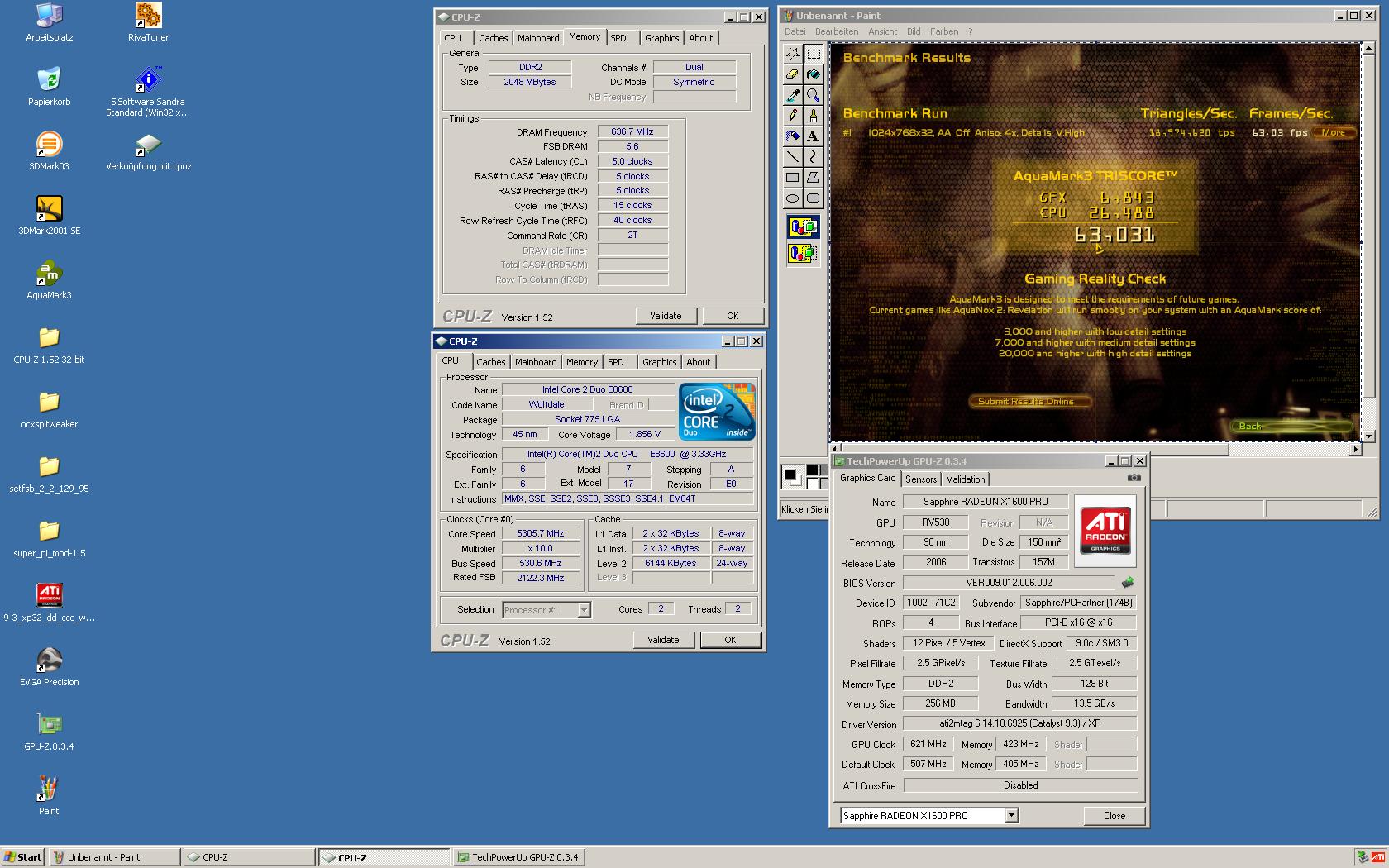Open the 3DMark03 desktop icon

[49, 150]
